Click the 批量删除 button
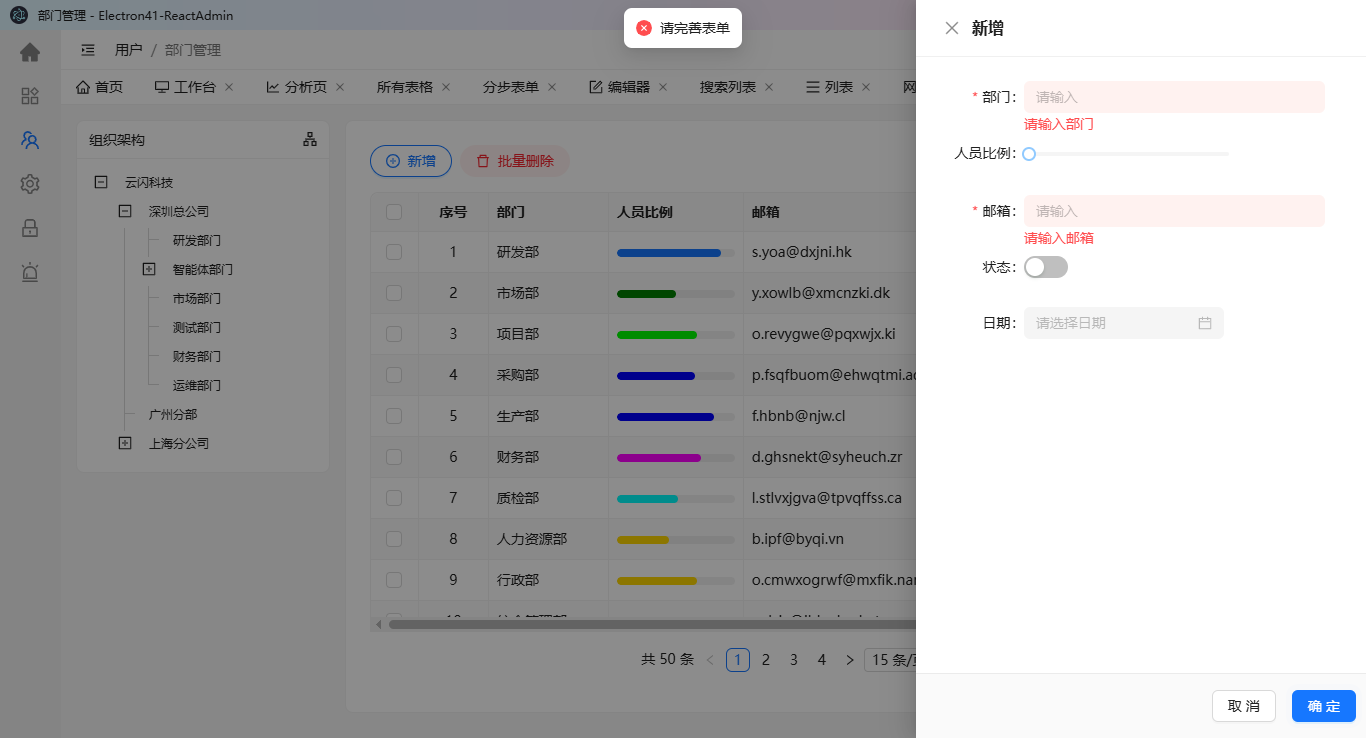Viewport: 1366px width, 738px height. [x=515, y=161]
